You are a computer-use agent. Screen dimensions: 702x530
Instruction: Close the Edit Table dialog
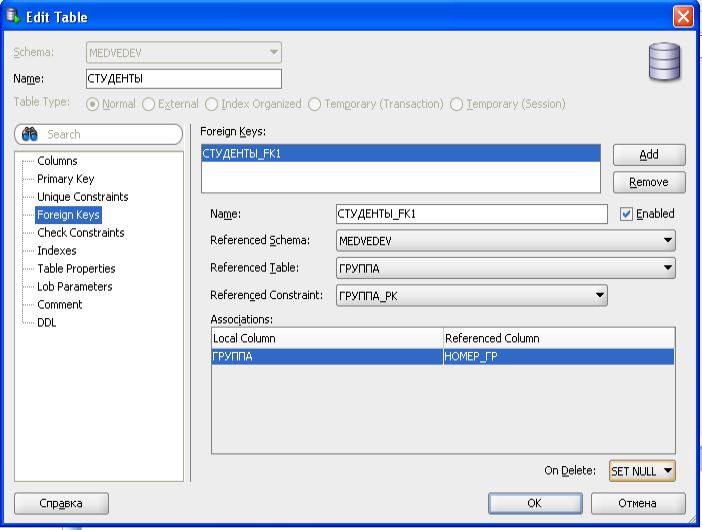683,17
